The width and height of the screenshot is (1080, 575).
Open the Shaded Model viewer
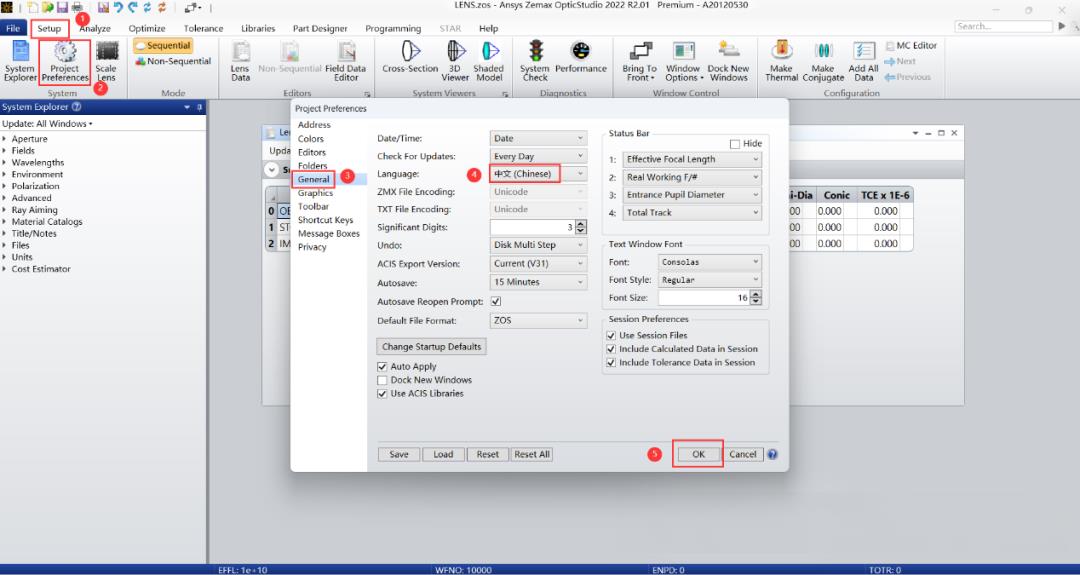(489, 61)
